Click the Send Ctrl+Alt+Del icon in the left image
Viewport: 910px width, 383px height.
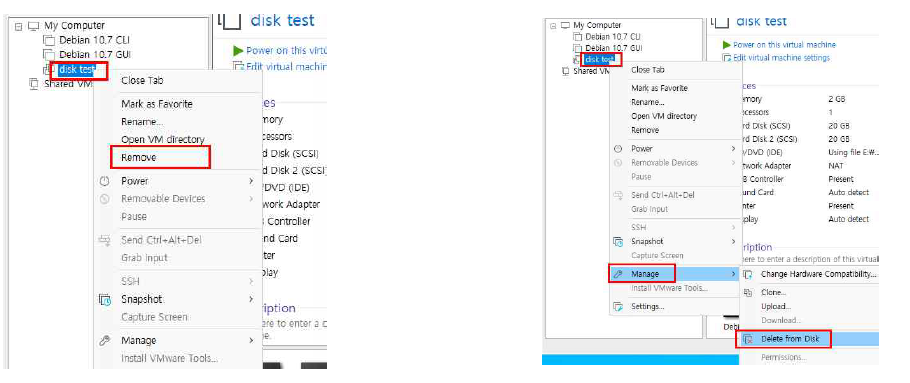pyautogui.click(x=104, y=240)
